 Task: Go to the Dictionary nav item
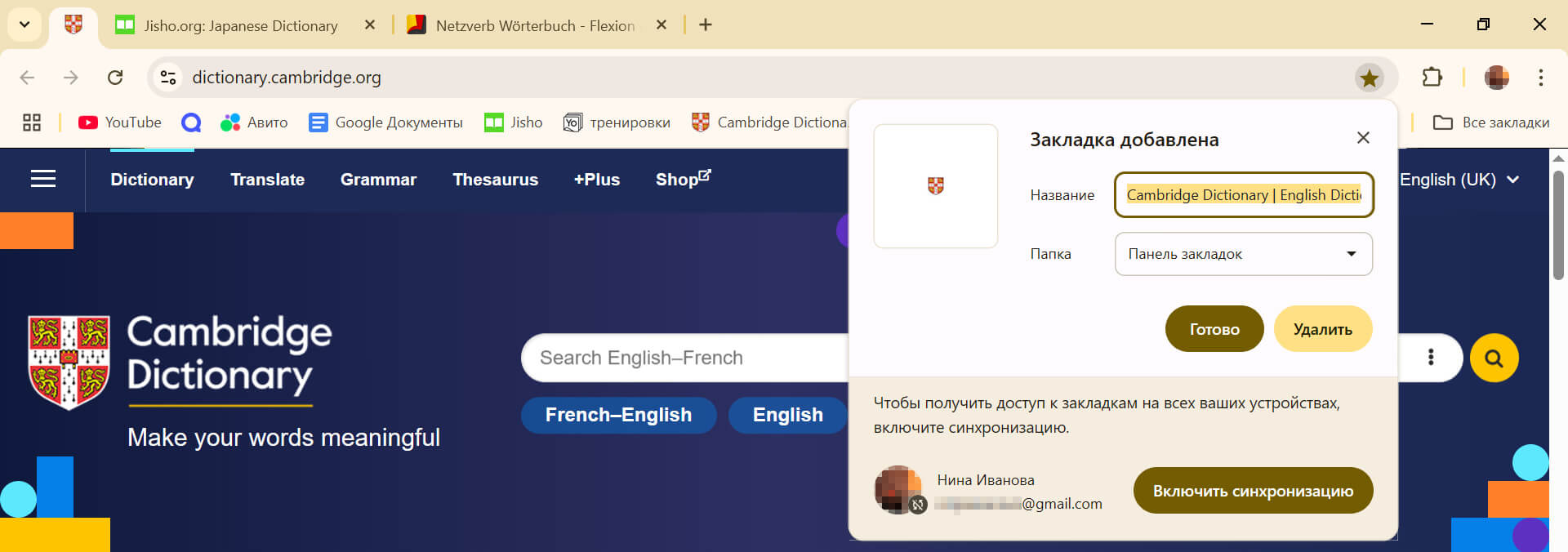(x=152, y=180)
